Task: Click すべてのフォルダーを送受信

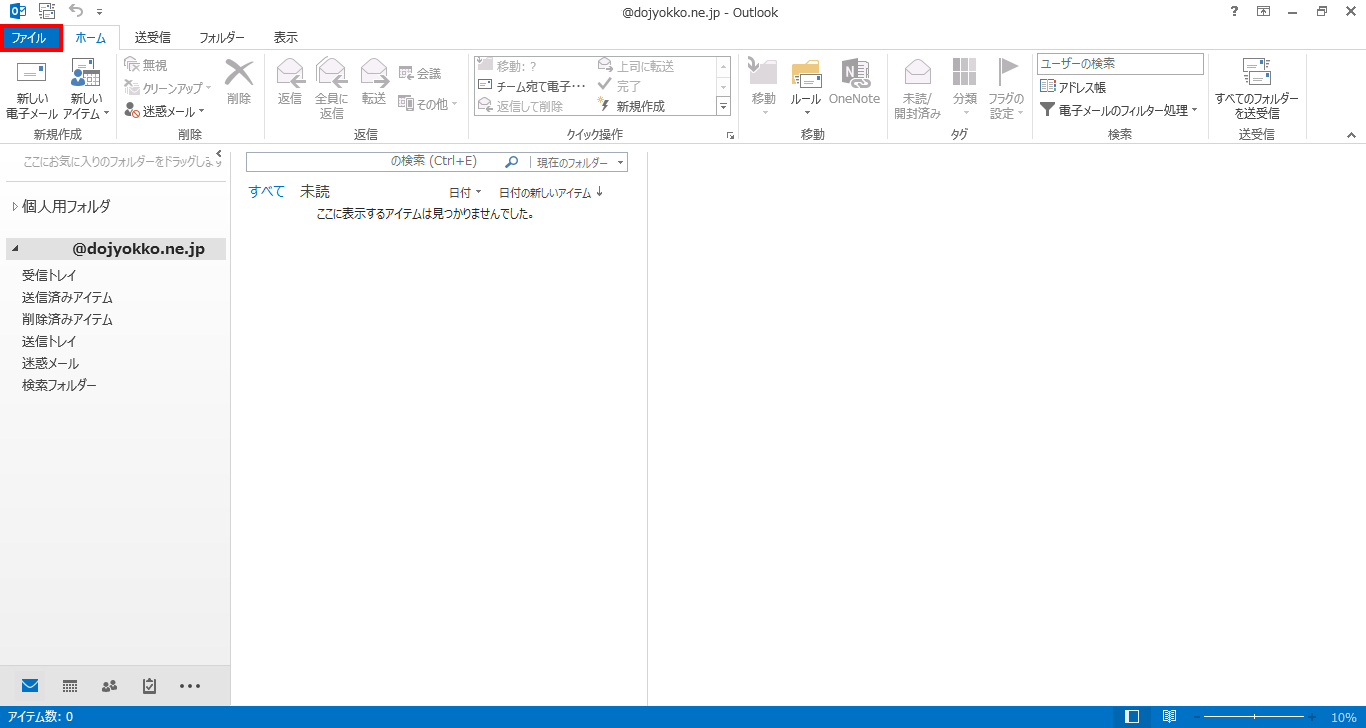Action: pos(1256,89)
